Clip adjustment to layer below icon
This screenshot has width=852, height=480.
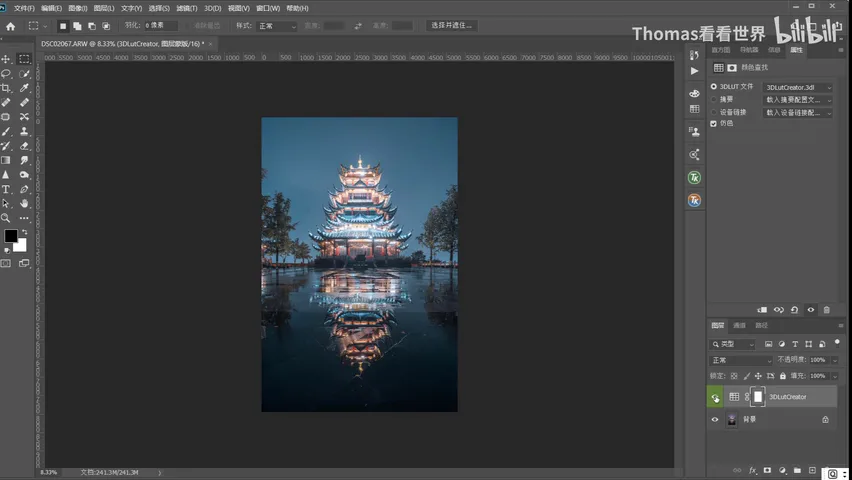coord(762,310)
